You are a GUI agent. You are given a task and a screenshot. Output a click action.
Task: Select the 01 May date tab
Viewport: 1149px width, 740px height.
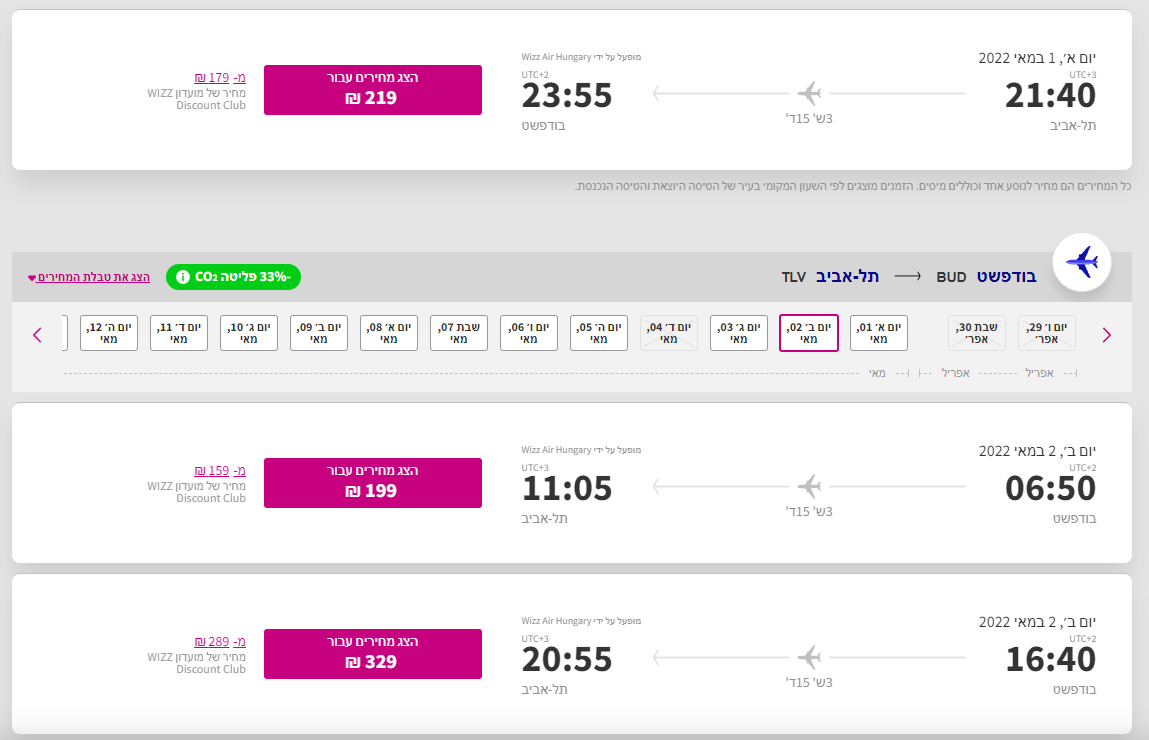(879, 333)
